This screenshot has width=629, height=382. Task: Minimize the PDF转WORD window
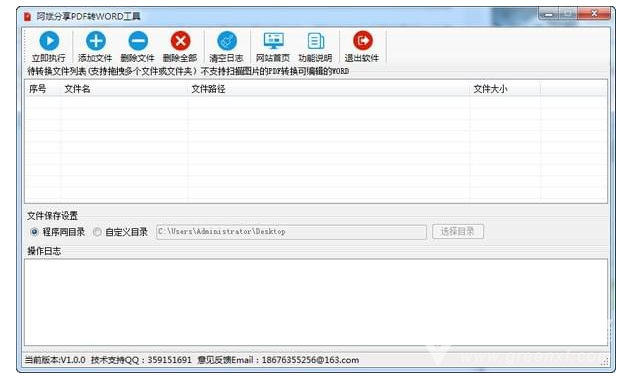click(549, 14)
